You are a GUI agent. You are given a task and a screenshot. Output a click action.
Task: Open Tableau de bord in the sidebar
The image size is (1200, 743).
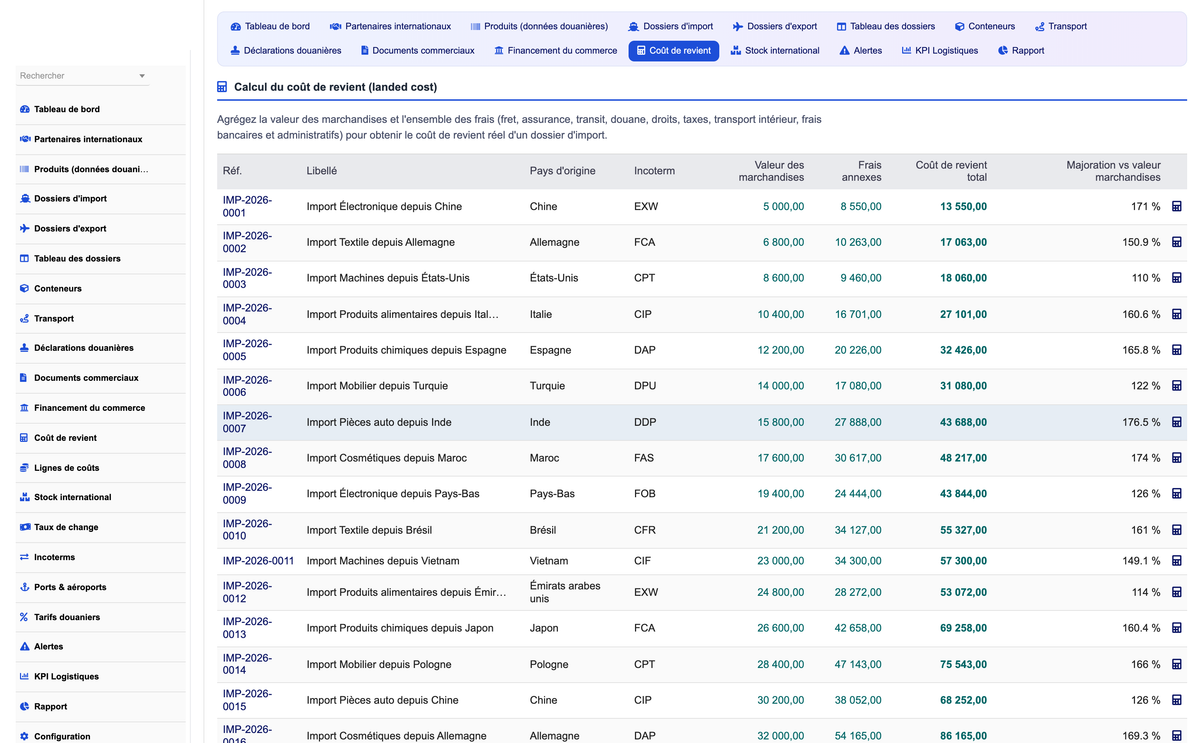101,109
